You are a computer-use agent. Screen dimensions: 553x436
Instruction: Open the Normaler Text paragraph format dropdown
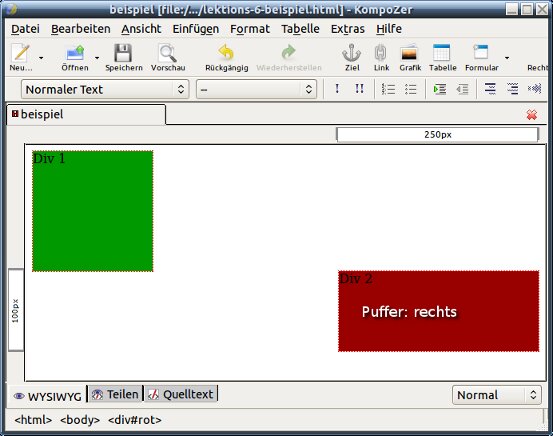click(x=105, y=89)
